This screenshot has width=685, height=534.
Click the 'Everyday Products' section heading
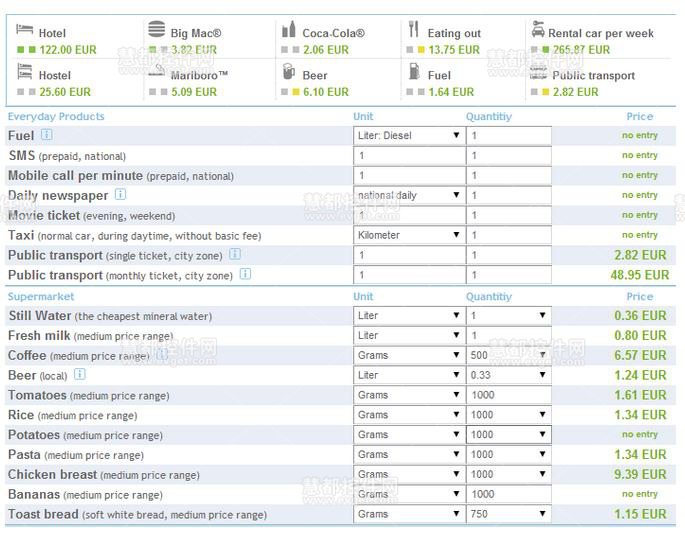click(x=56, y=116)
